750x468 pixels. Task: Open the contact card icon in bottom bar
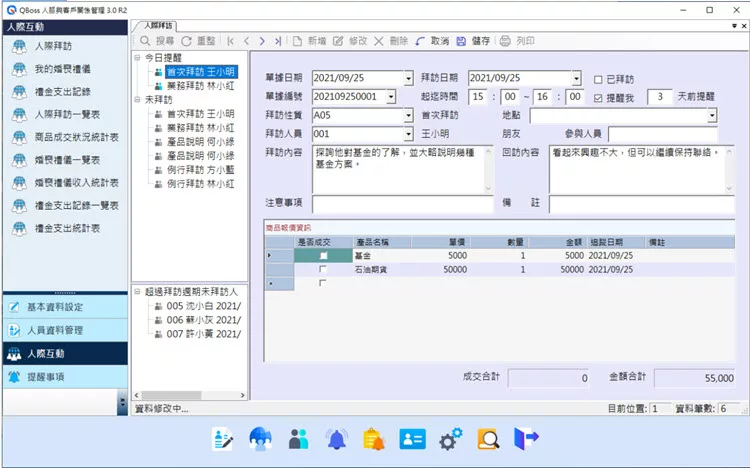(x=413, y=438)
